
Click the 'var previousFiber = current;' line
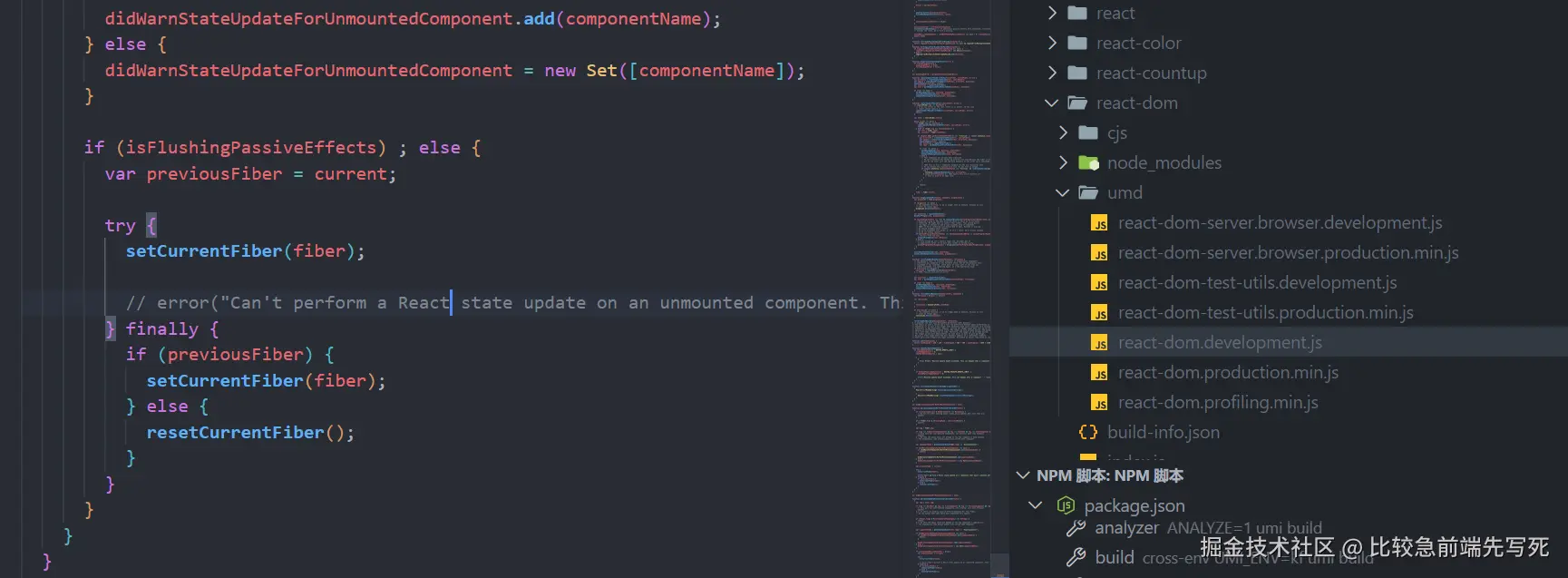(x=250, y=173)
